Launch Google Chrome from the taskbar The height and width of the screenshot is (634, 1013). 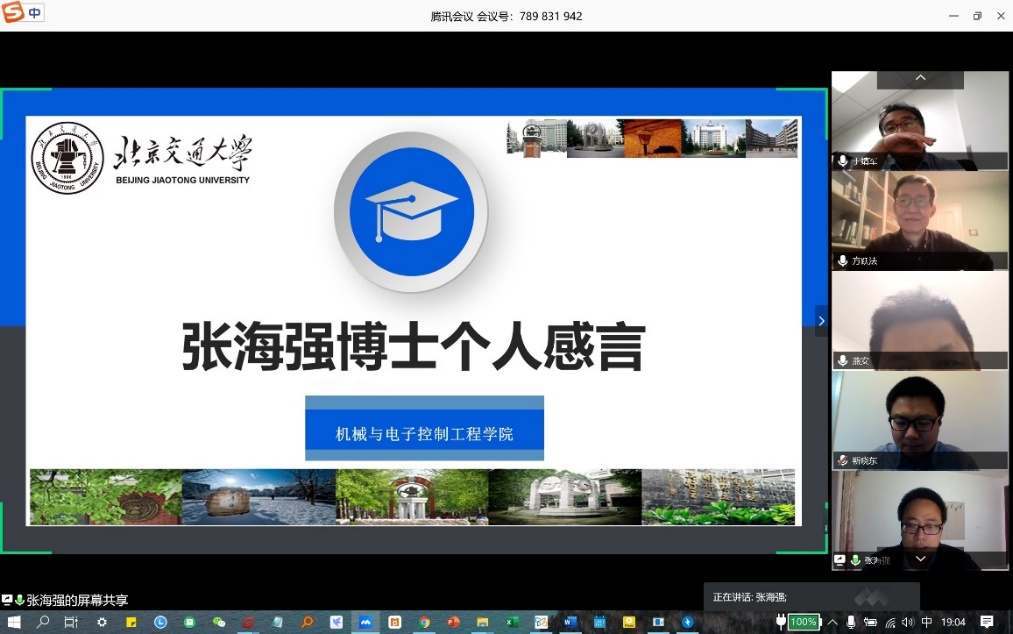coord(424,622)
